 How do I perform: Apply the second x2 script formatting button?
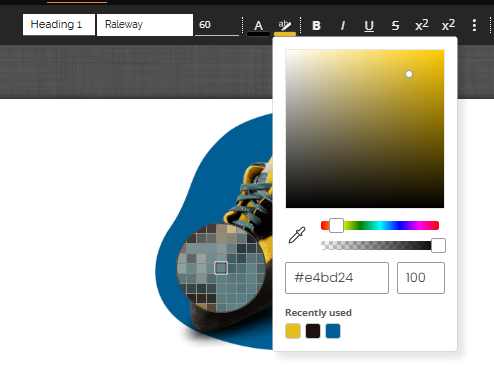point(448,25)
